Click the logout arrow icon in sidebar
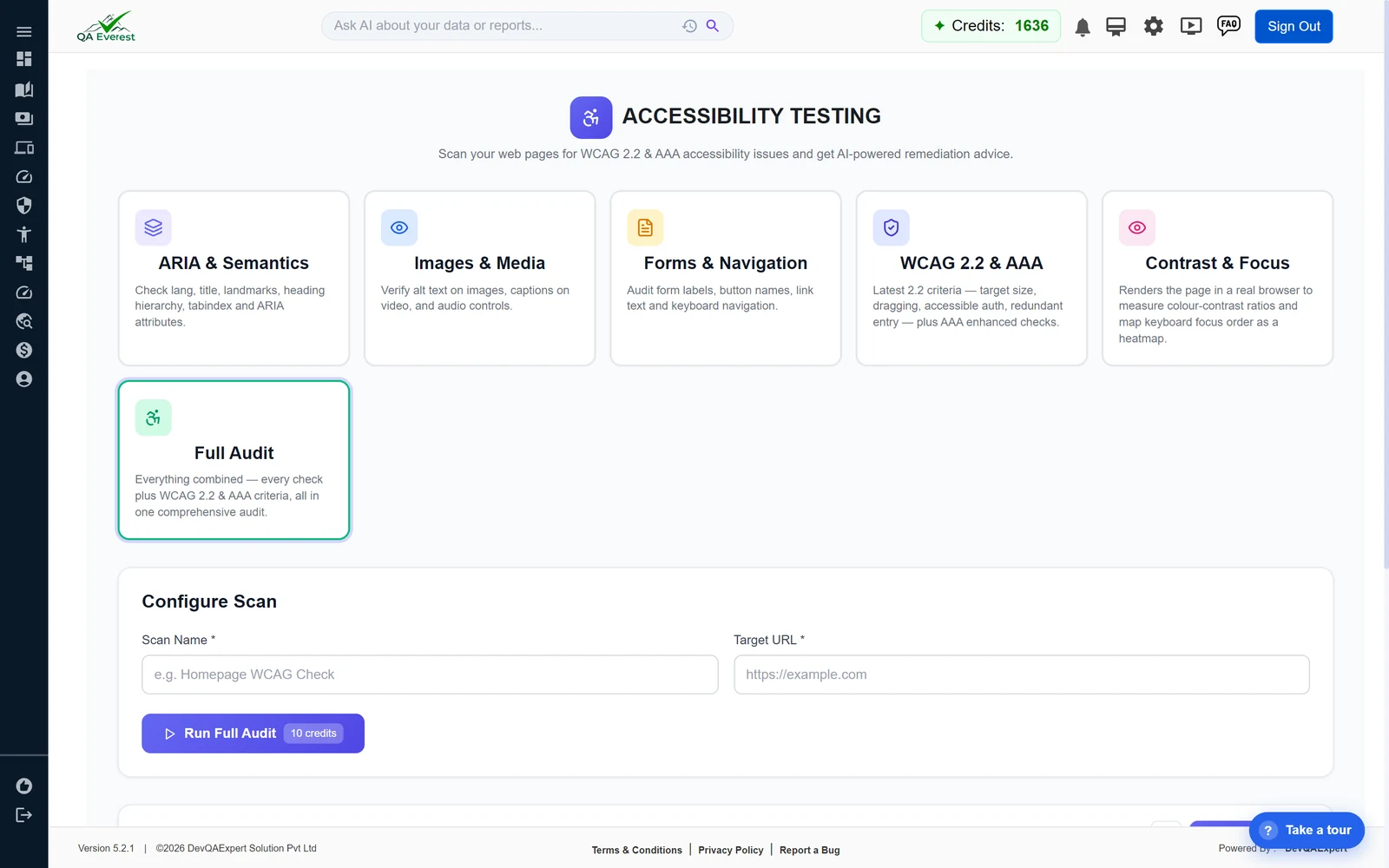Image resolution: width=1389 pixels, height=868 pixels. (x=23, y=815)
